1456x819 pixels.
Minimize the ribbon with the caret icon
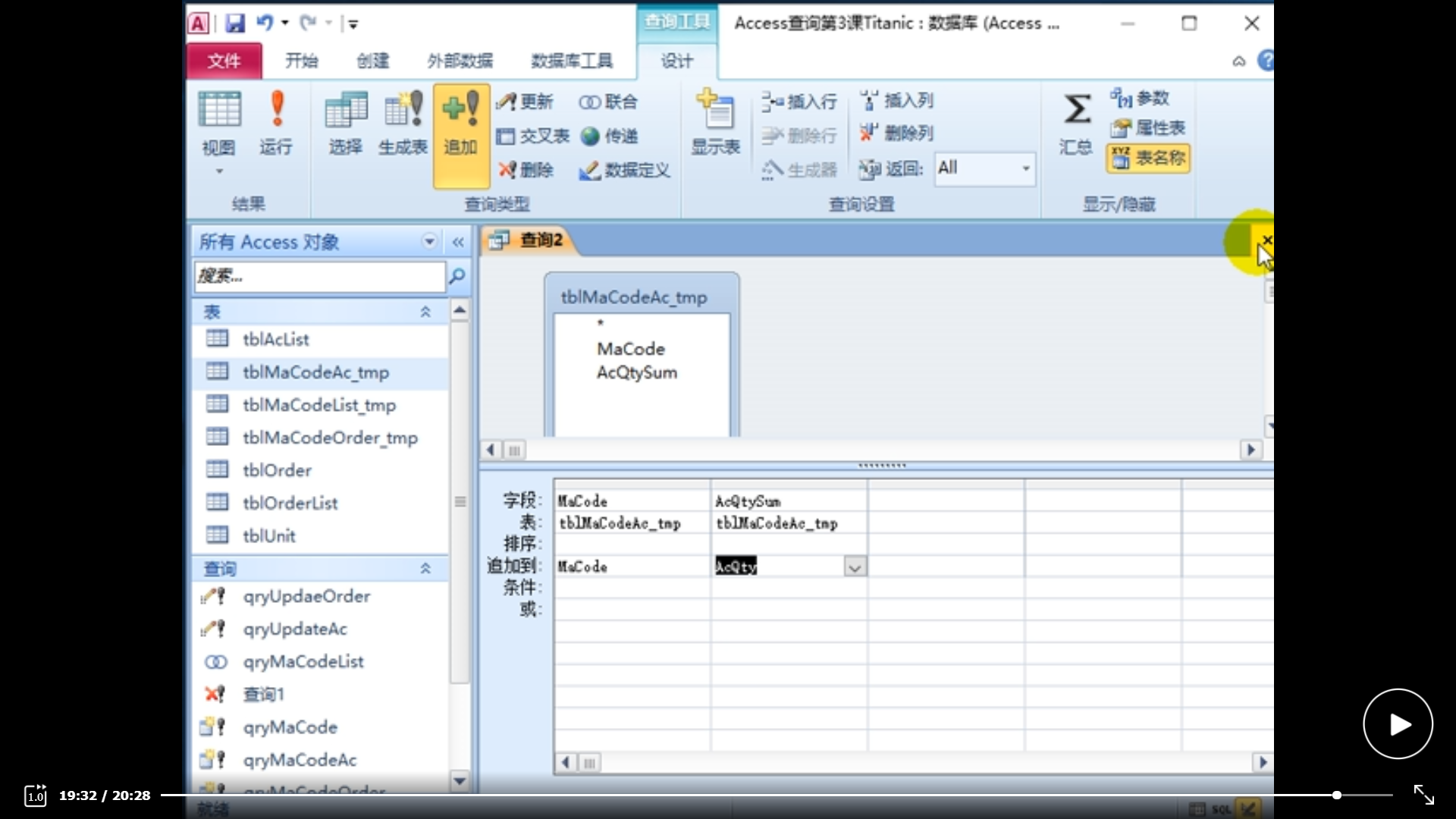(x=1239, y=61)
